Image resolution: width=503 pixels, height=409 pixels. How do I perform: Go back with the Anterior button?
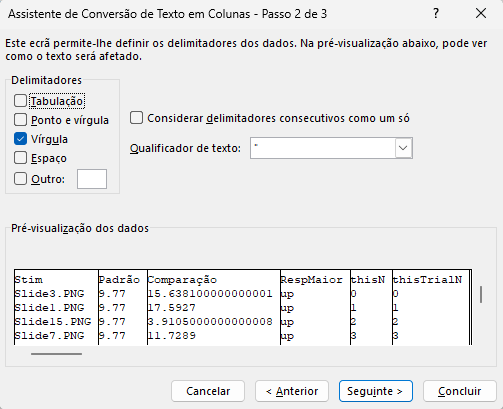pyautogui.click(x=292, y=391)
